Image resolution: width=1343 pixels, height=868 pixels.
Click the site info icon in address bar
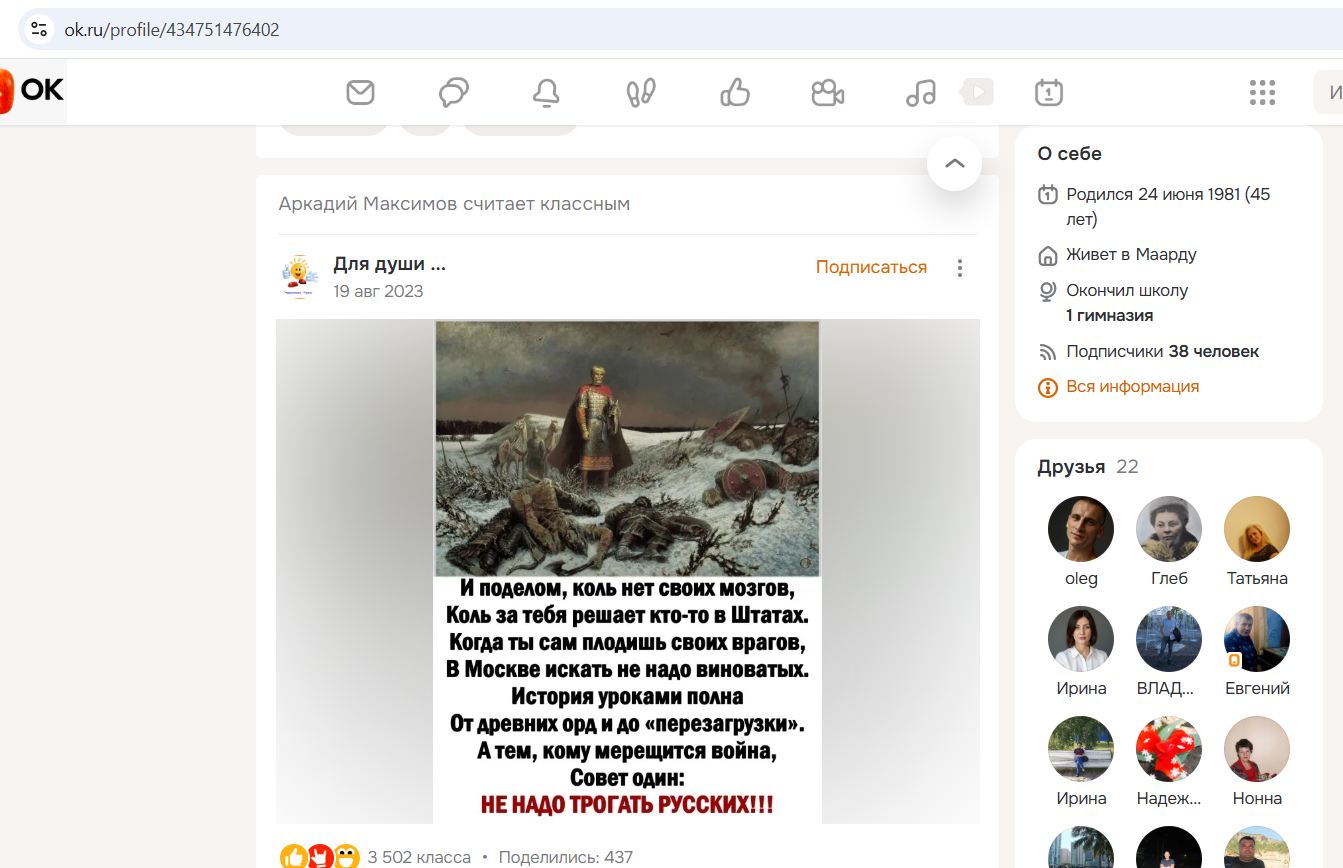pyautogui.click(x=39, y=29)
